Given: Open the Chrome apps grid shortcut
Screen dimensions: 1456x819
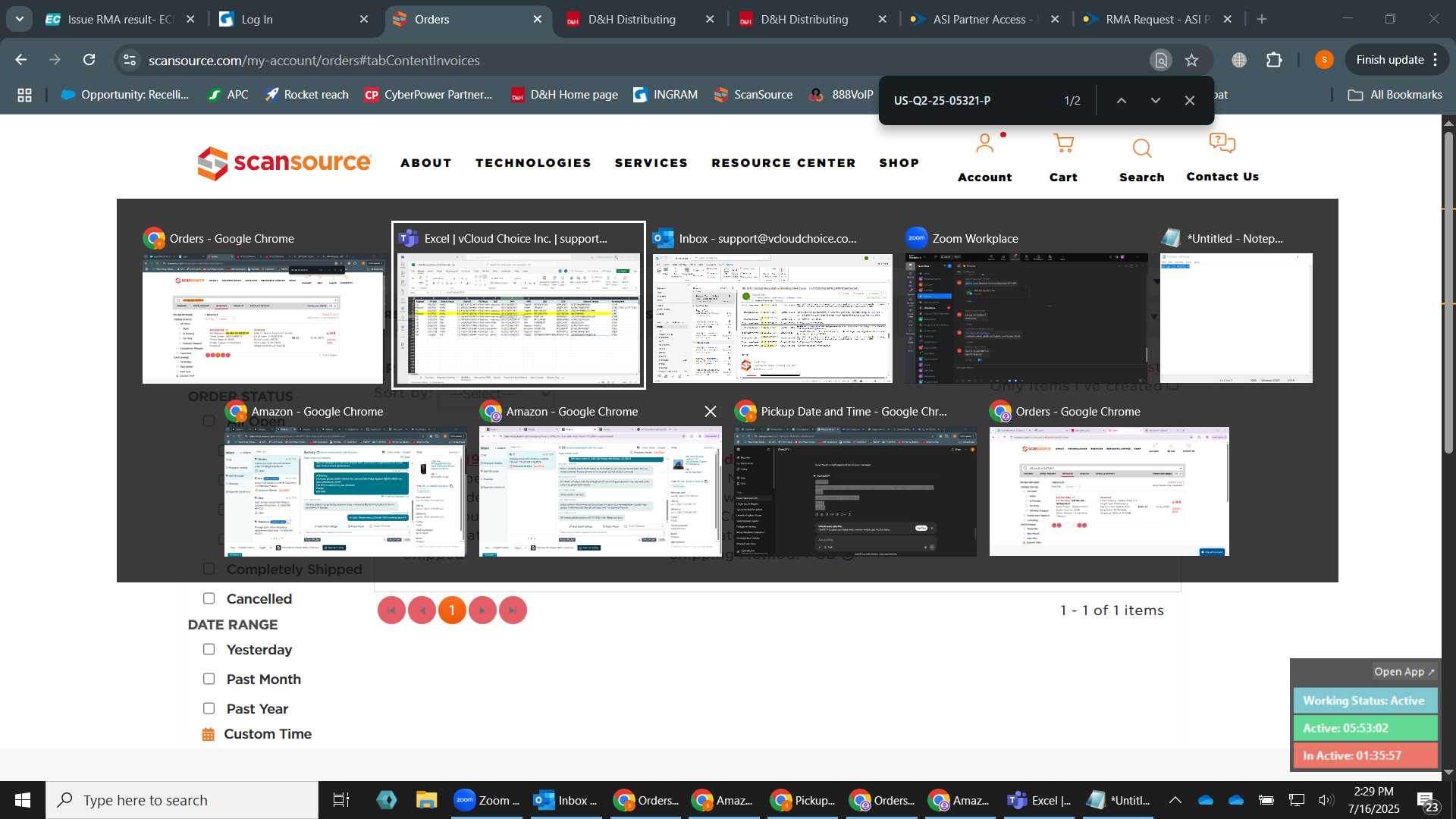Looking at the screenshot, I should pyautogui.click(x=24, y=95).
